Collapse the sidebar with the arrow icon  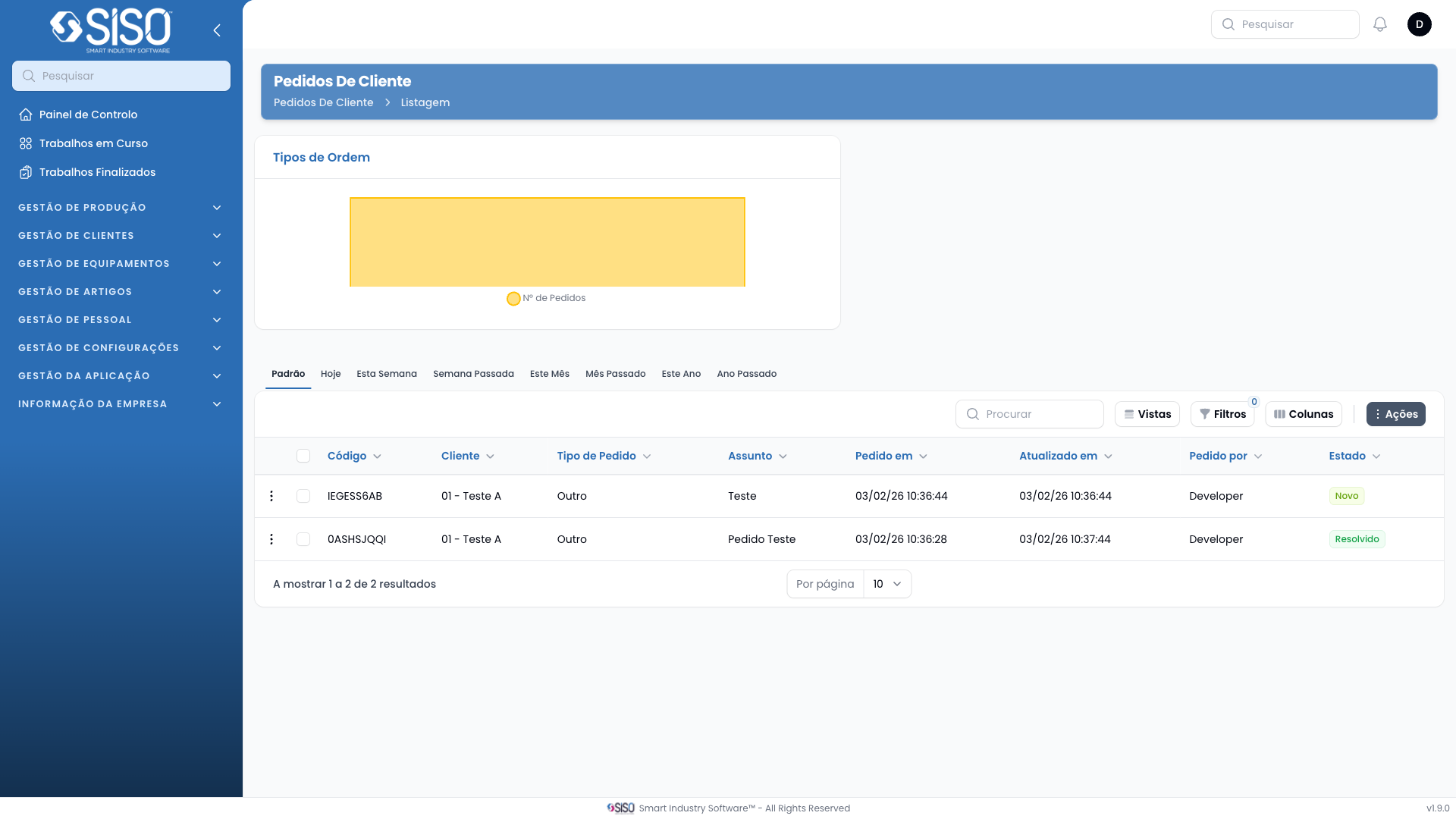click(217, 30)
